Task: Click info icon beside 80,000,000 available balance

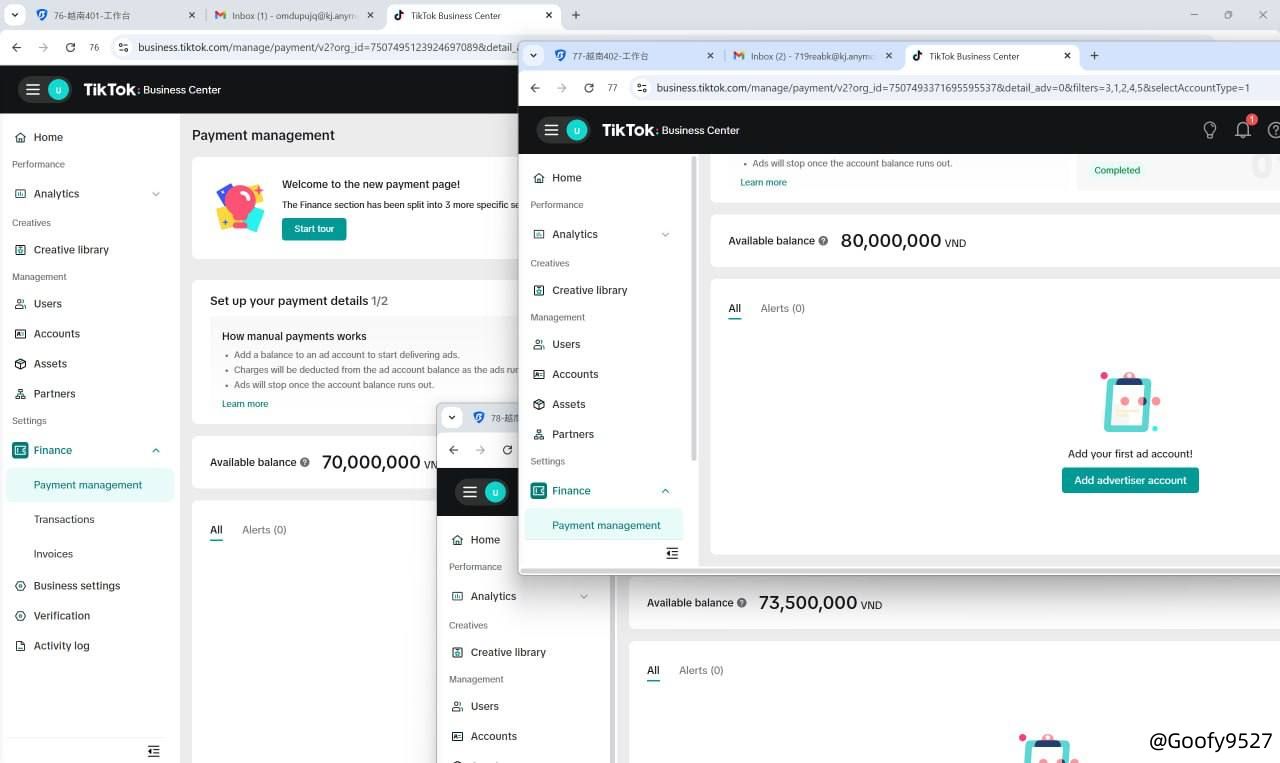Action: [x=823, y=241]
